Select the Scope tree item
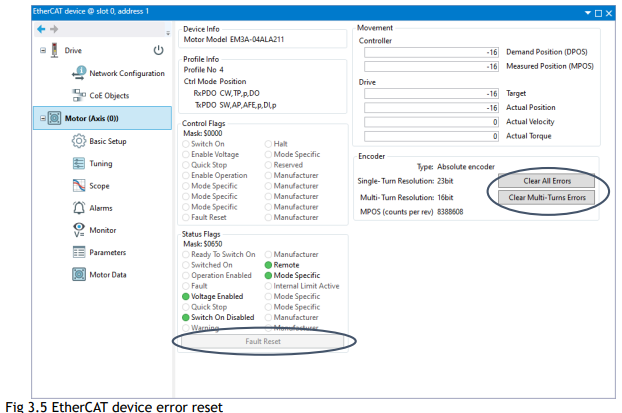The height and width of the screenshot is (413, 622). 99,186
